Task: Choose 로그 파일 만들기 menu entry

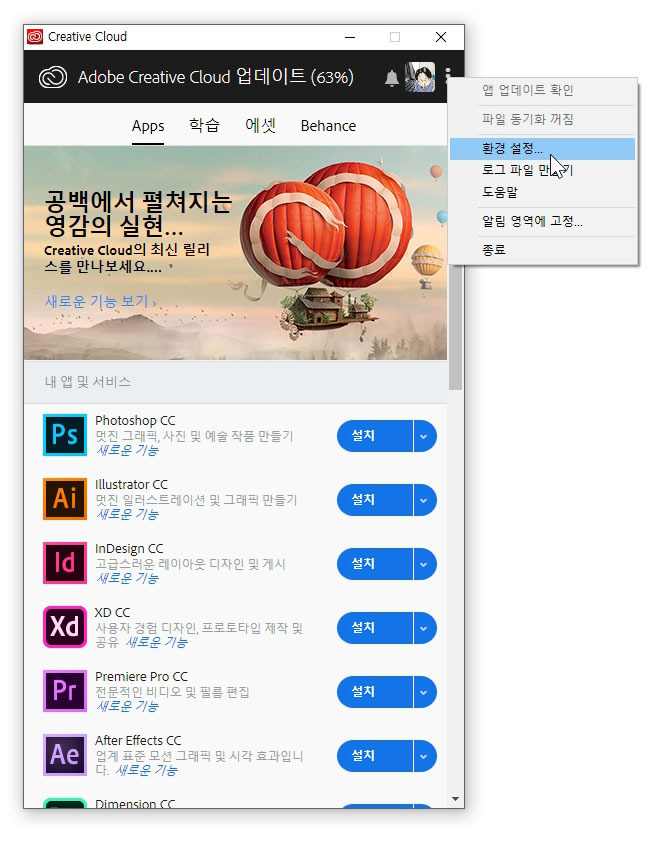Action: pyautogui.click(x=542, y=170)
